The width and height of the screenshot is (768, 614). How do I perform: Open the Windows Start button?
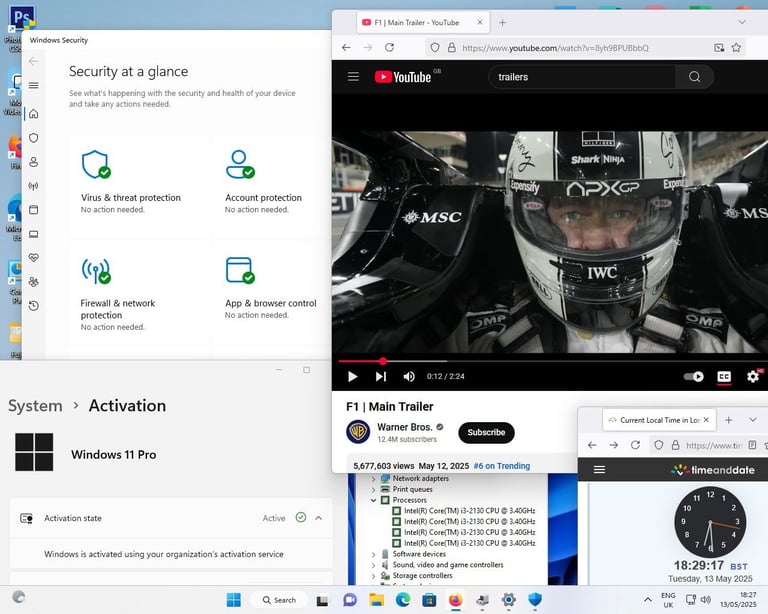point(234,600)
